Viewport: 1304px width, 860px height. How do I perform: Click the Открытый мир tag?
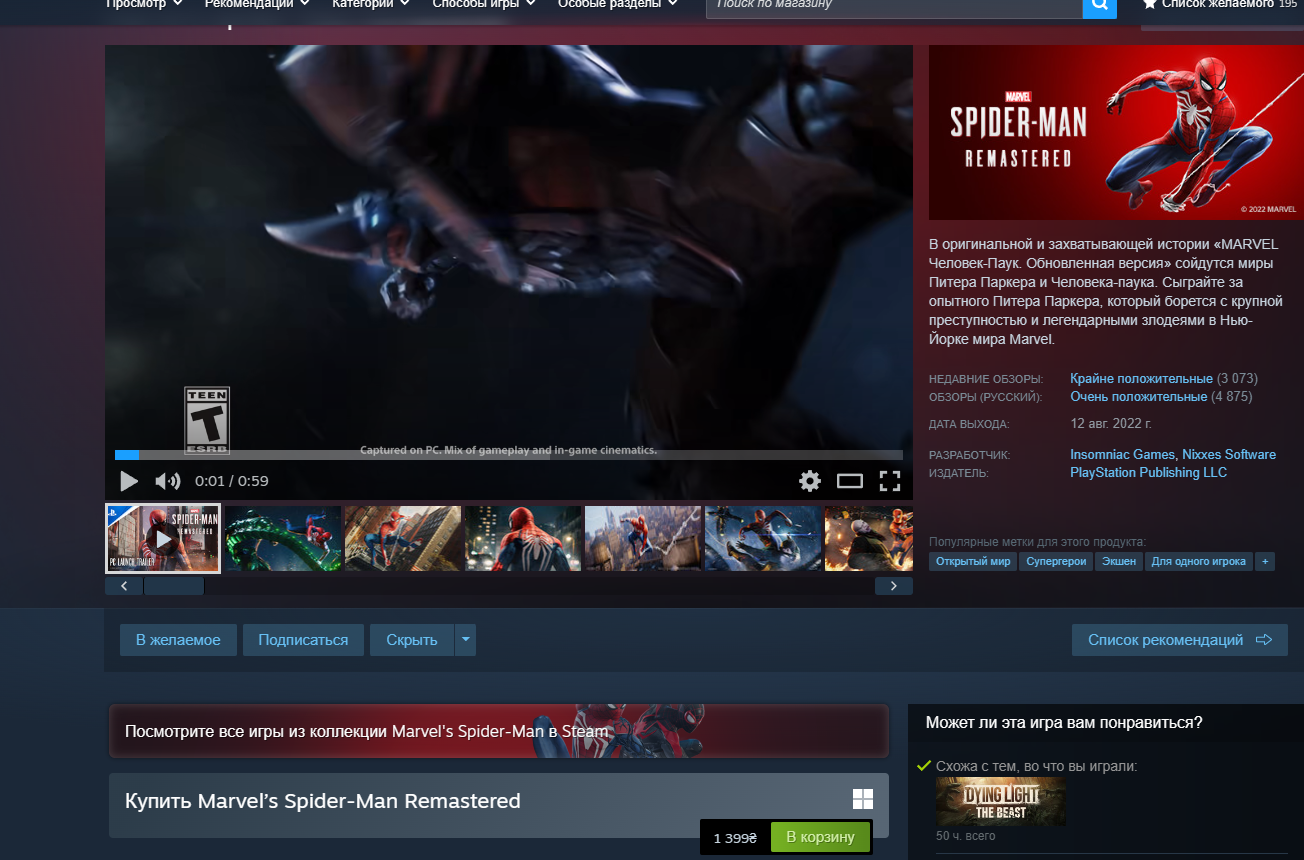pos(974,562)
